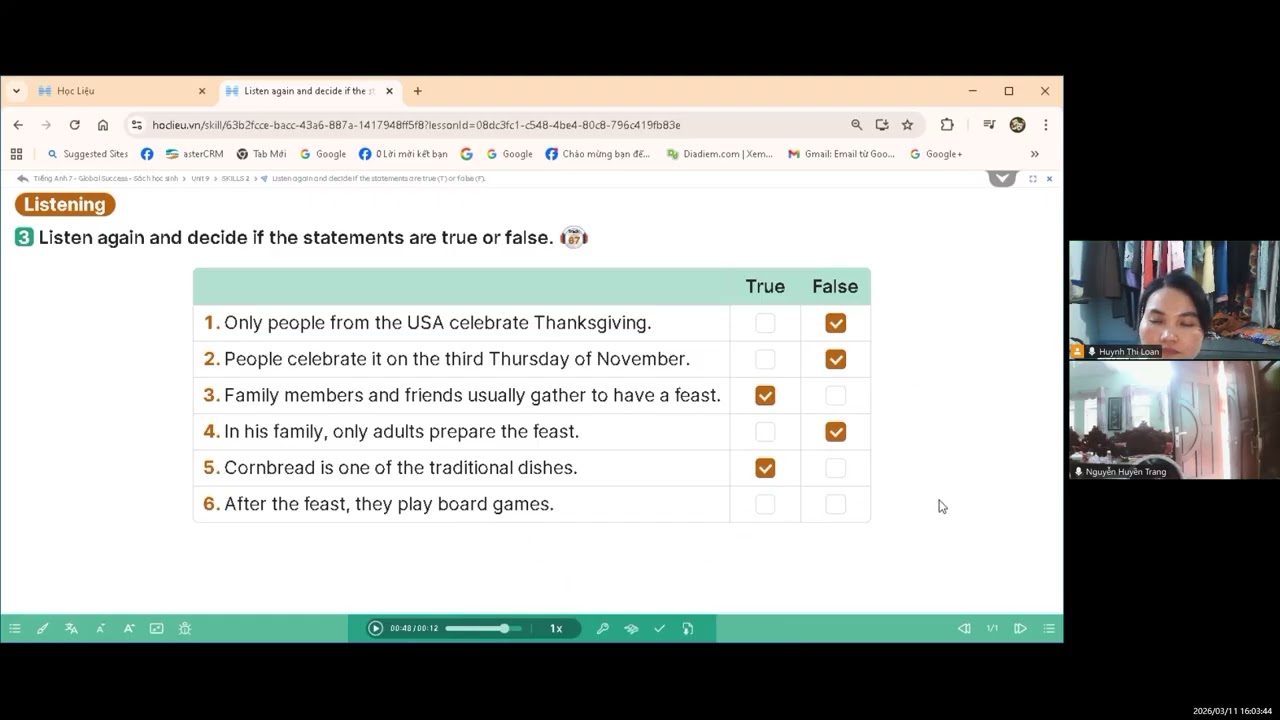The width and height of the screenshot is (1280, 720).
Task: View site information icon in address bar
Action: tap(137, 125)
